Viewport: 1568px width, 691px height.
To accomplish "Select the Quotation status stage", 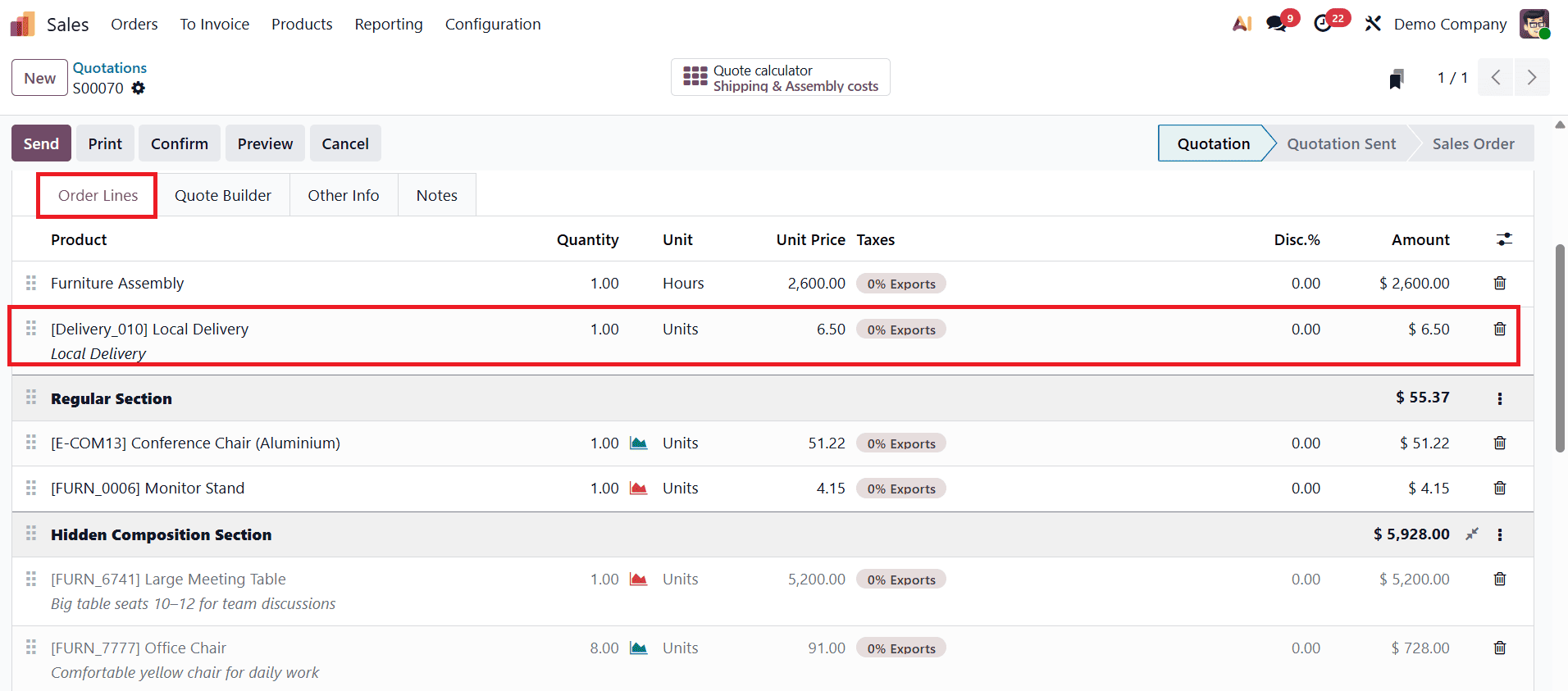I will (1214, 143).
